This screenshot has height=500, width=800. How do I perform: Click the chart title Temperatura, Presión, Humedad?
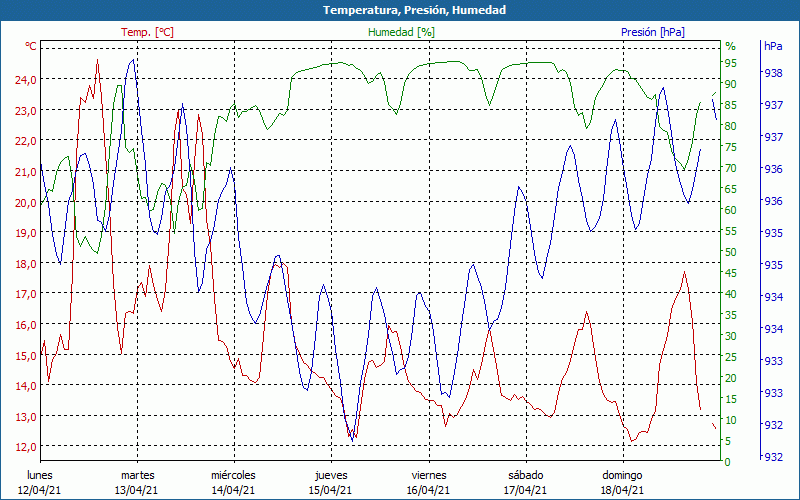414,10
